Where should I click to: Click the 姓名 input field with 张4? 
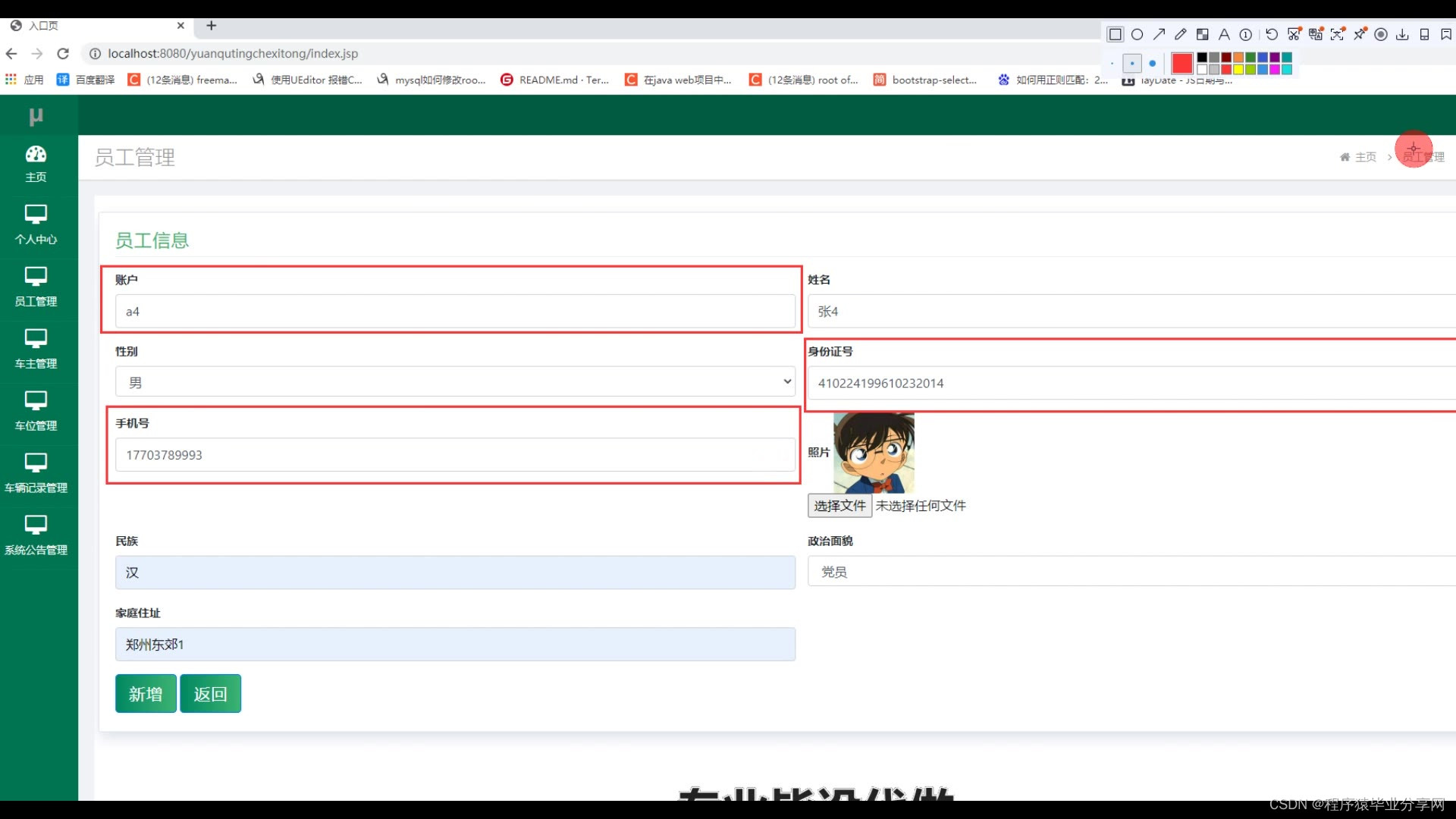(1131, 311)
